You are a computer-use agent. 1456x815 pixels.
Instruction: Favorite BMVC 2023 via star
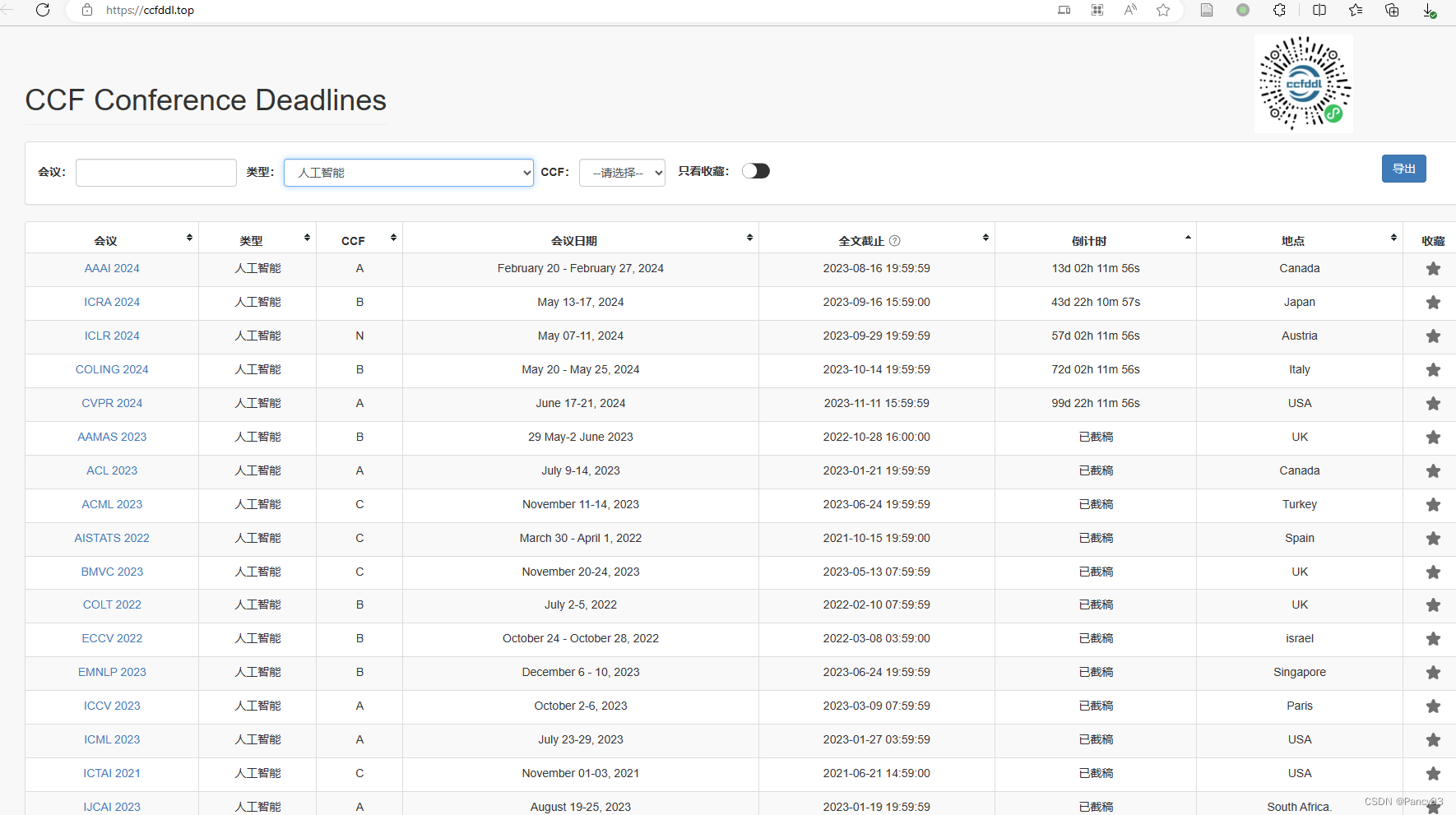point(1433,572)
